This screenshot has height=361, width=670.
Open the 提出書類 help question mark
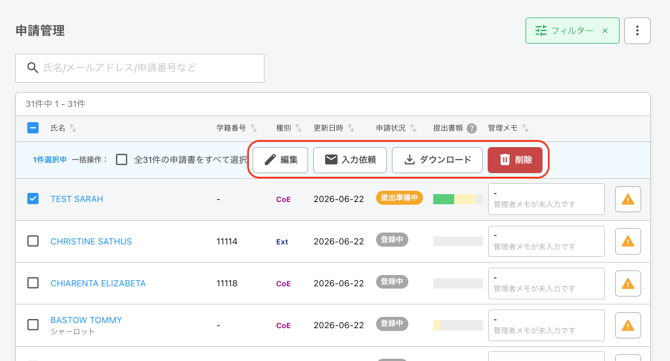coord(471,128)
